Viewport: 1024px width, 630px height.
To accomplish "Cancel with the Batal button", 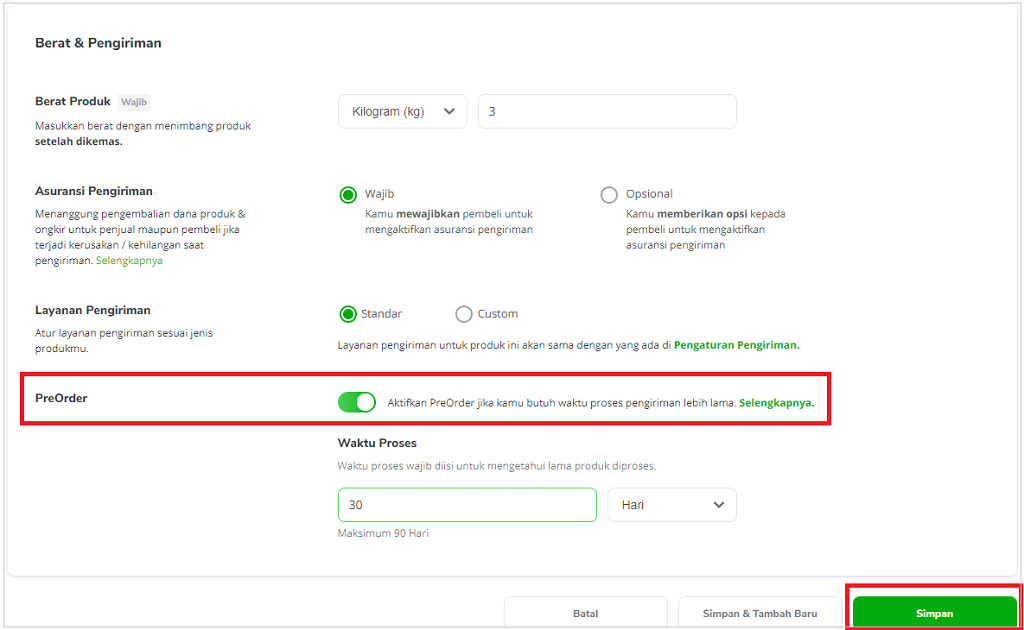I will point(585,613).
